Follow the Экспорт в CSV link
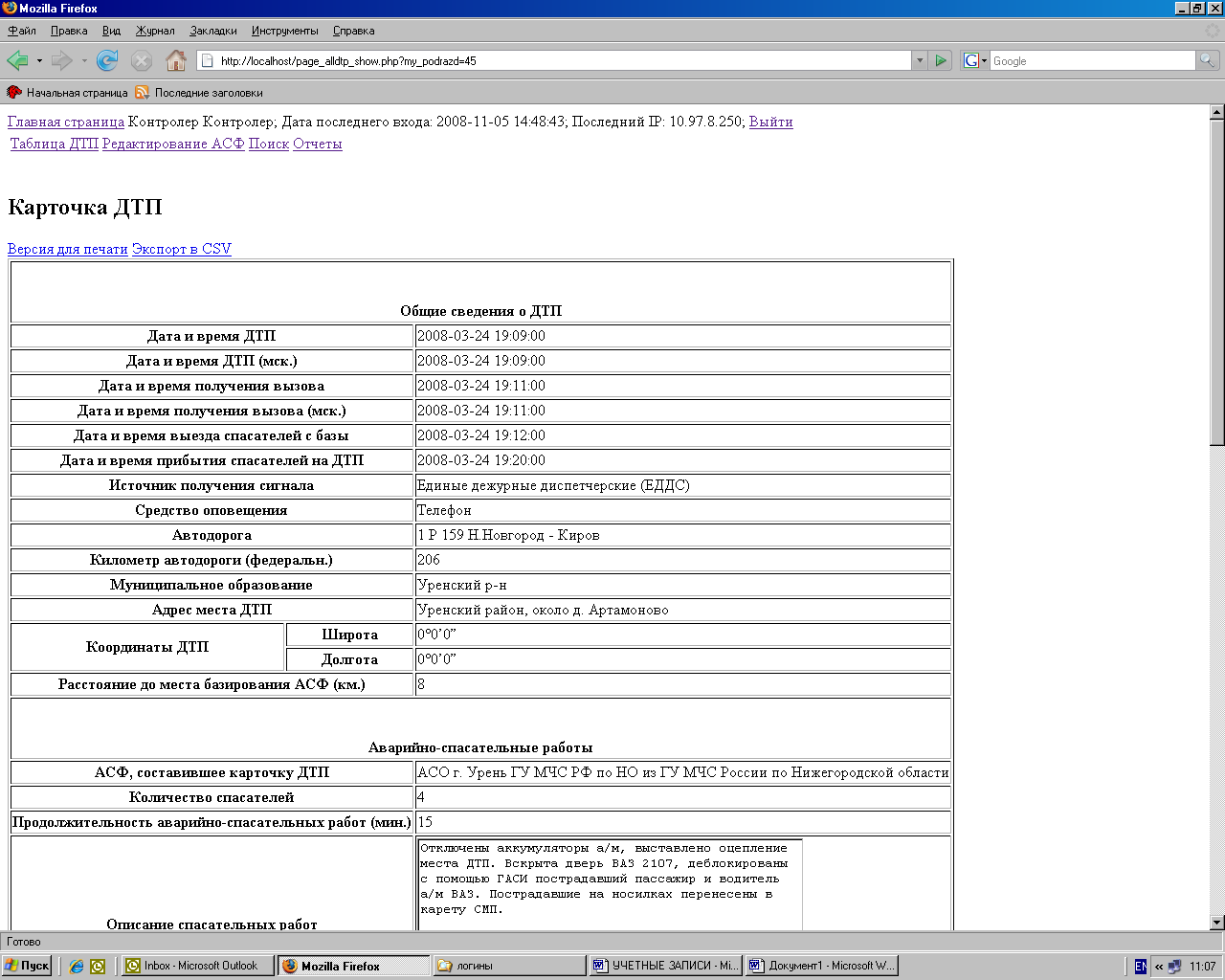The width and height of the screenshot is (1225, 980). 182,249
